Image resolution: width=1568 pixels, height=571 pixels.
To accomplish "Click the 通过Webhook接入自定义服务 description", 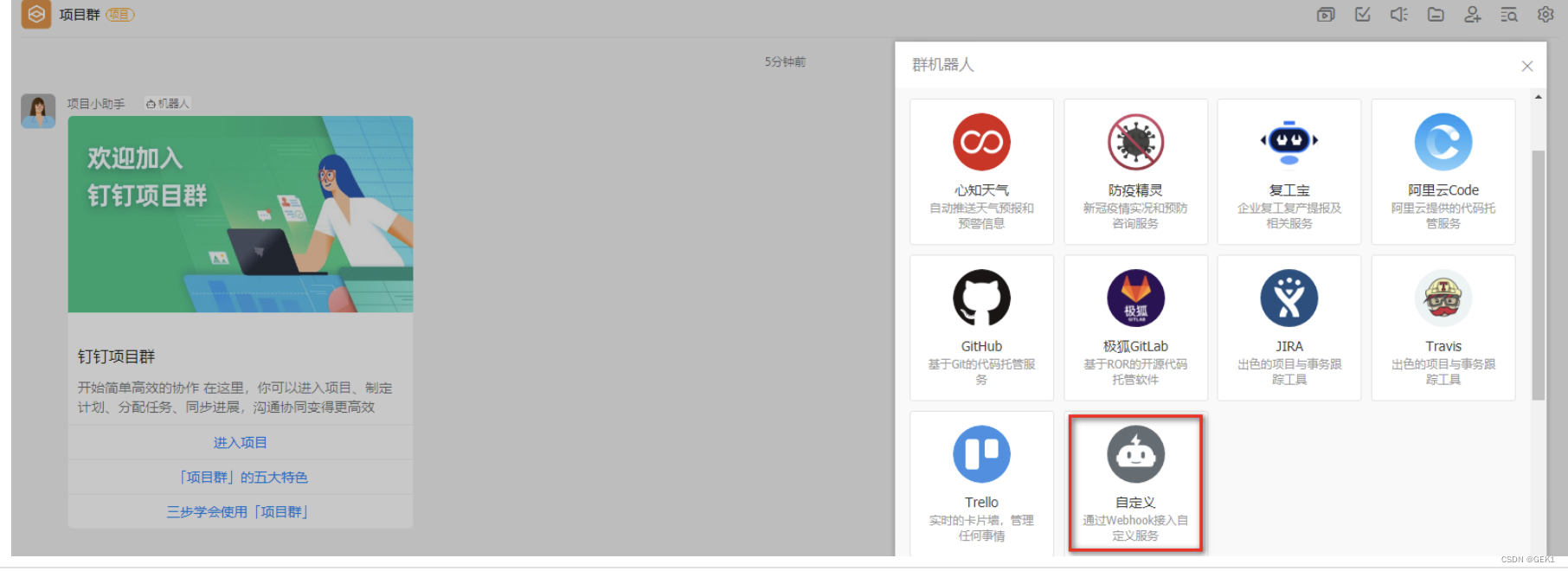I will coord(1135,528).
